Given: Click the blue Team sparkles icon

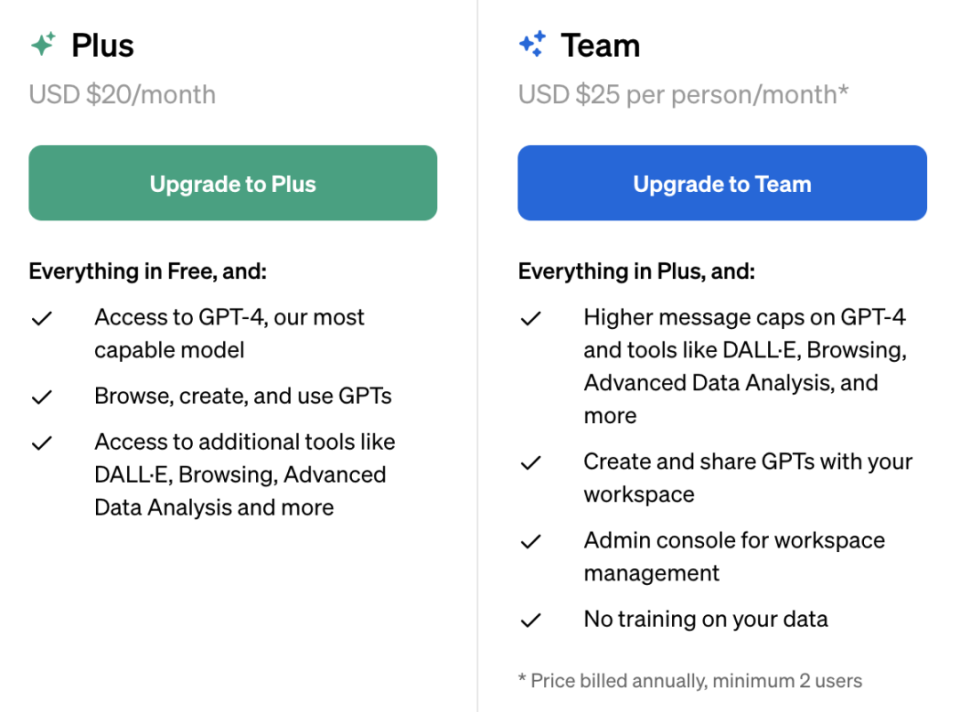Looking at the screenshot, I should pos(532,44).
